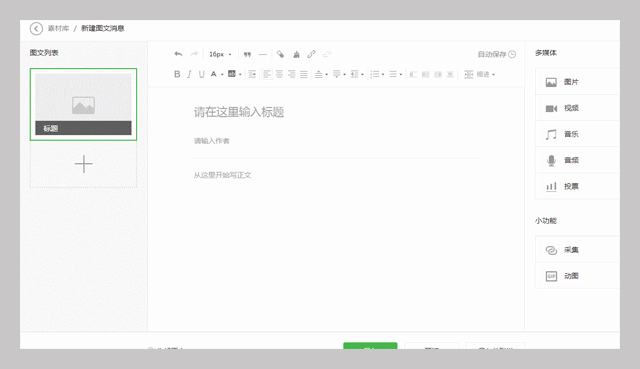Viewport: 640px width, 369px height.
Task: Open the bulleted list style dropdown arrow
Action: pyautogui.click(x=401, y=74)
